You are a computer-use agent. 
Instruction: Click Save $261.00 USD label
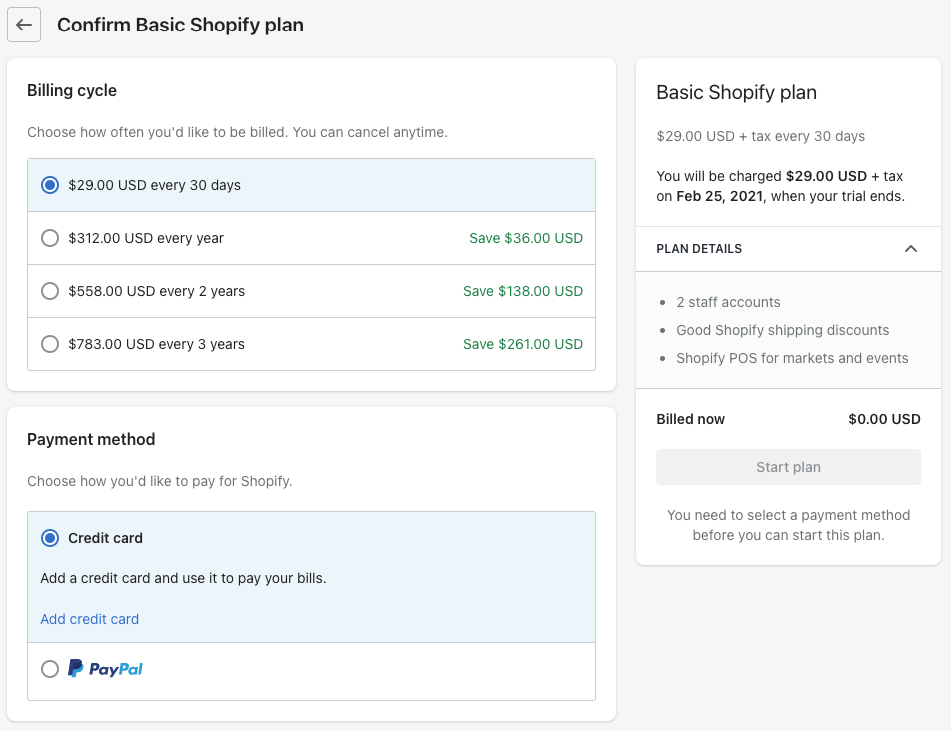[522, 344]
